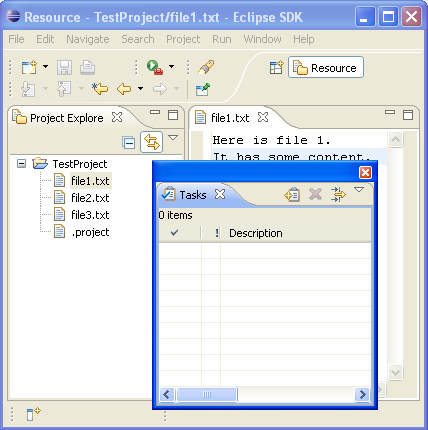Viewport: 428px width, 430px height.
Task: Click the Print toolbar icon
Action: (x=87, y=67)
